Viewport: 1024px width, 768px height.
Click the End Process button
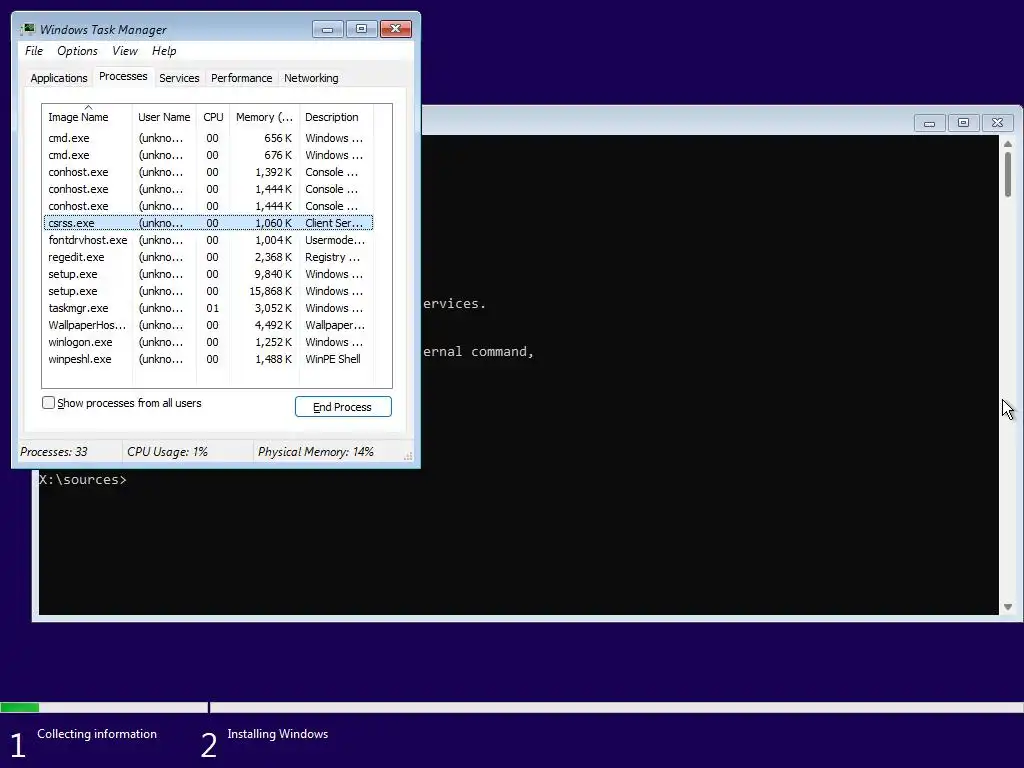(343, 407)
